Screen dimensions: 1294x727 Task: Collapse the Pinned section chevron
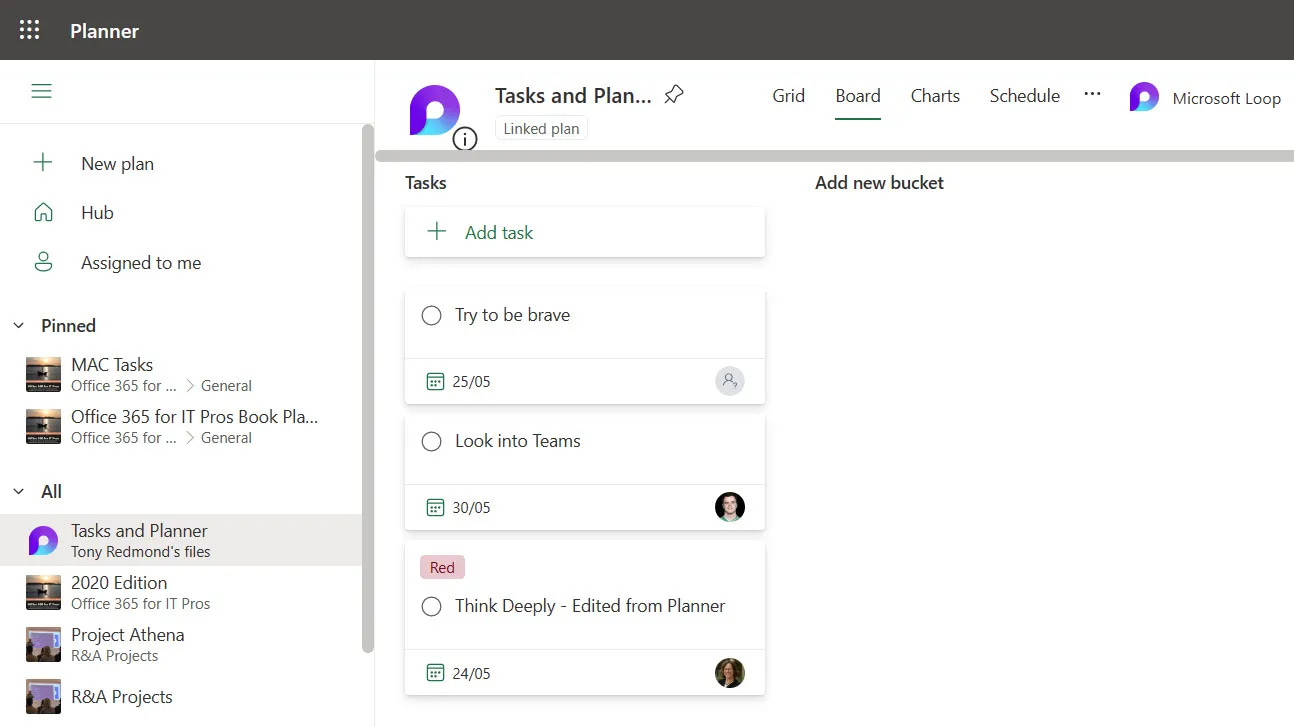pyautogui.click(x=19, y=326)
